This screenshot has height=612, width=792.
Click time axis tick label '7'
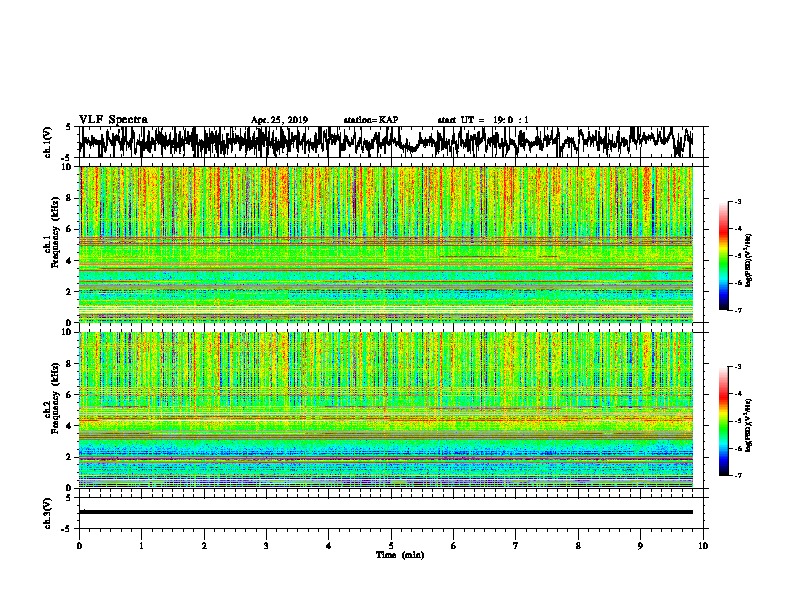[x=516, y=546]
